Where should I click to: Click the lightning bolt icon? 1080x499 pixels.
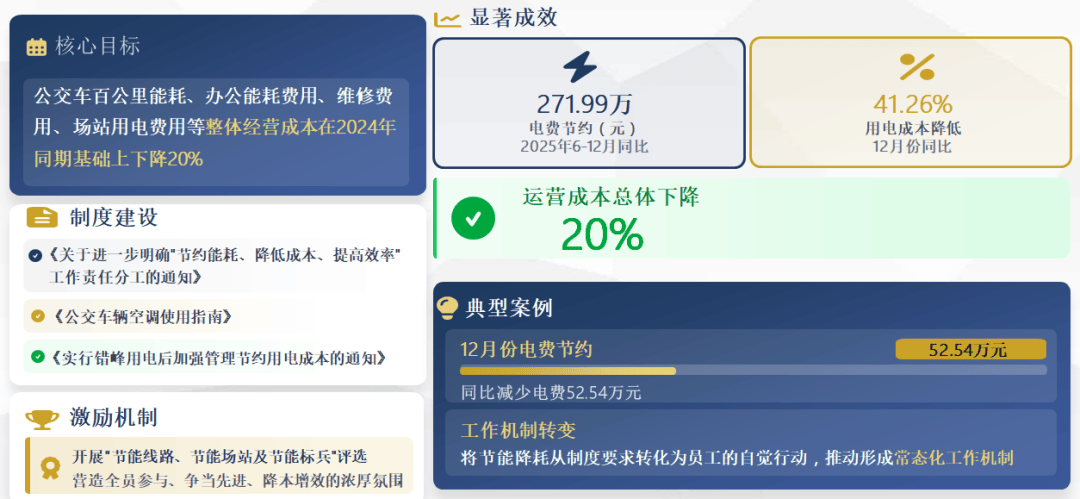click(x=580, y=67)
